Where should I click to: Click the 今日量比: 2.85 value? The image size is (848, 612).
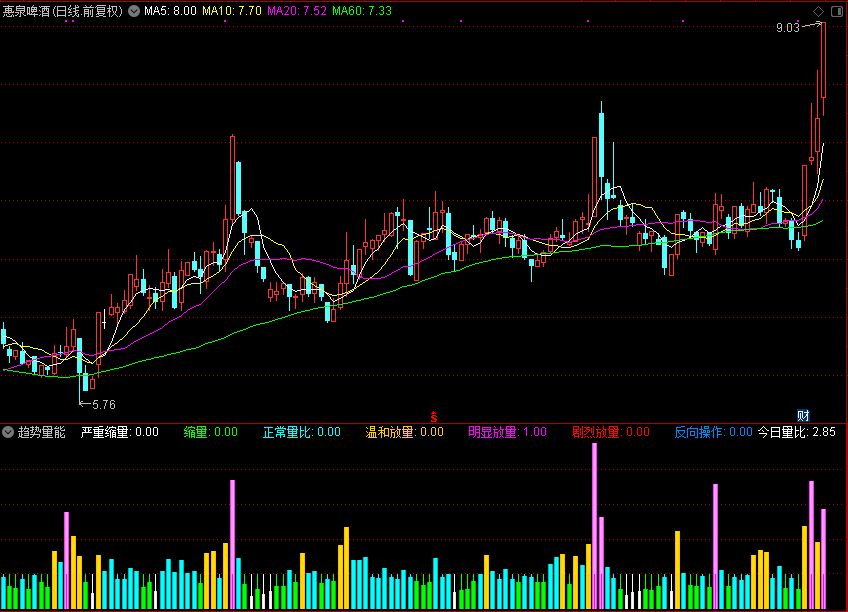point(797,432)
